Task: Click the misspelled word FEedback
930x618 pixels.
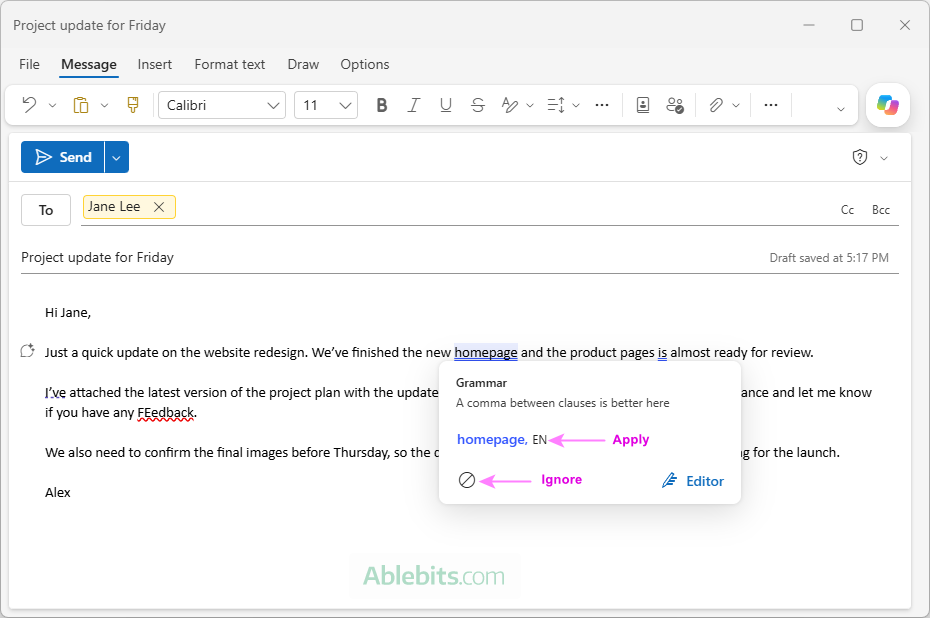Action: pos(165,412)
